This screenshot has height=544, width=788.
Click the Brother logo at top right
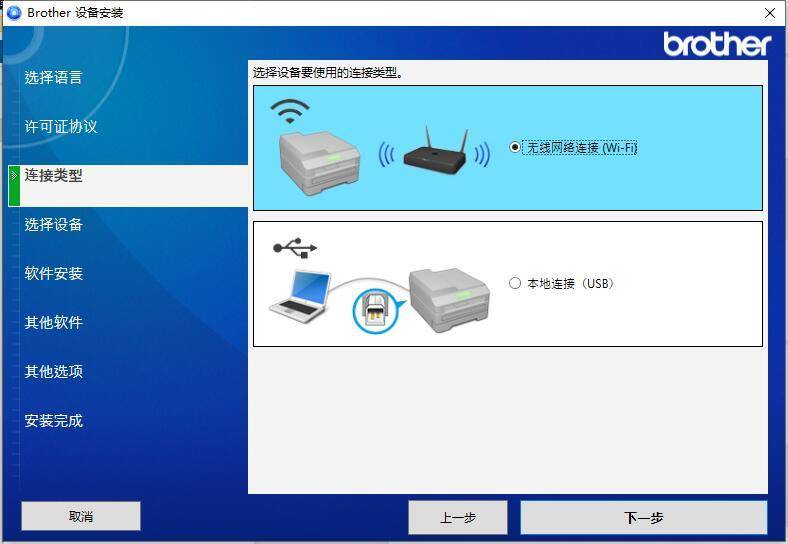click(717, 44)
